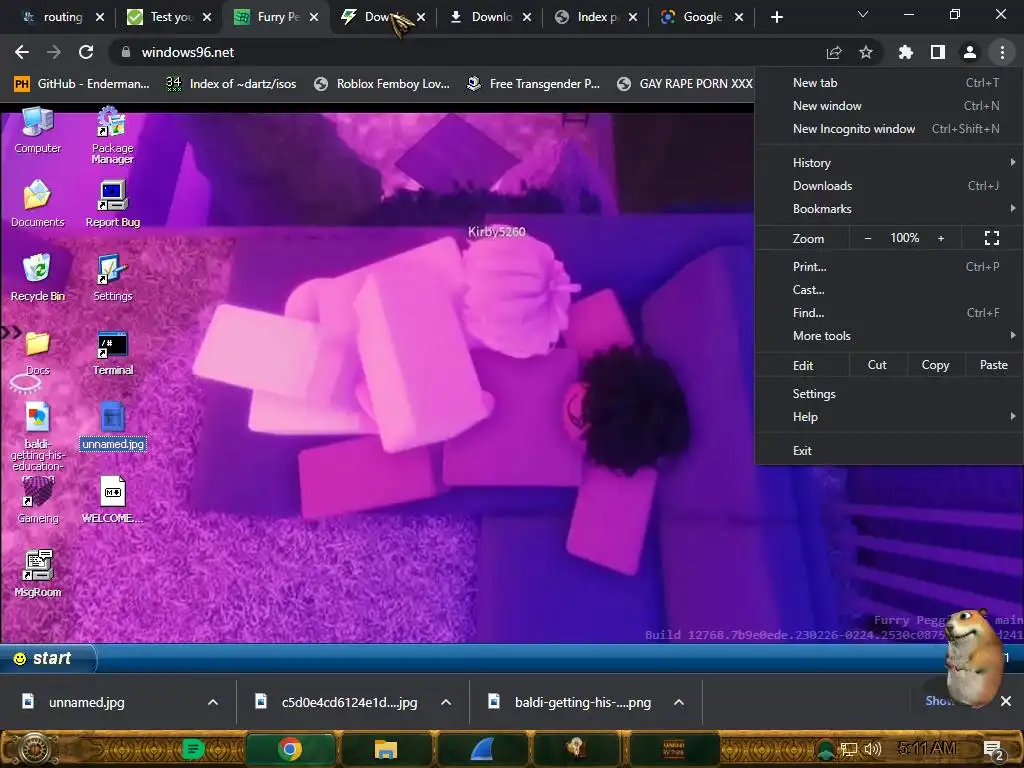Open Downloads from the Chrome menu

tap(889, 186)
